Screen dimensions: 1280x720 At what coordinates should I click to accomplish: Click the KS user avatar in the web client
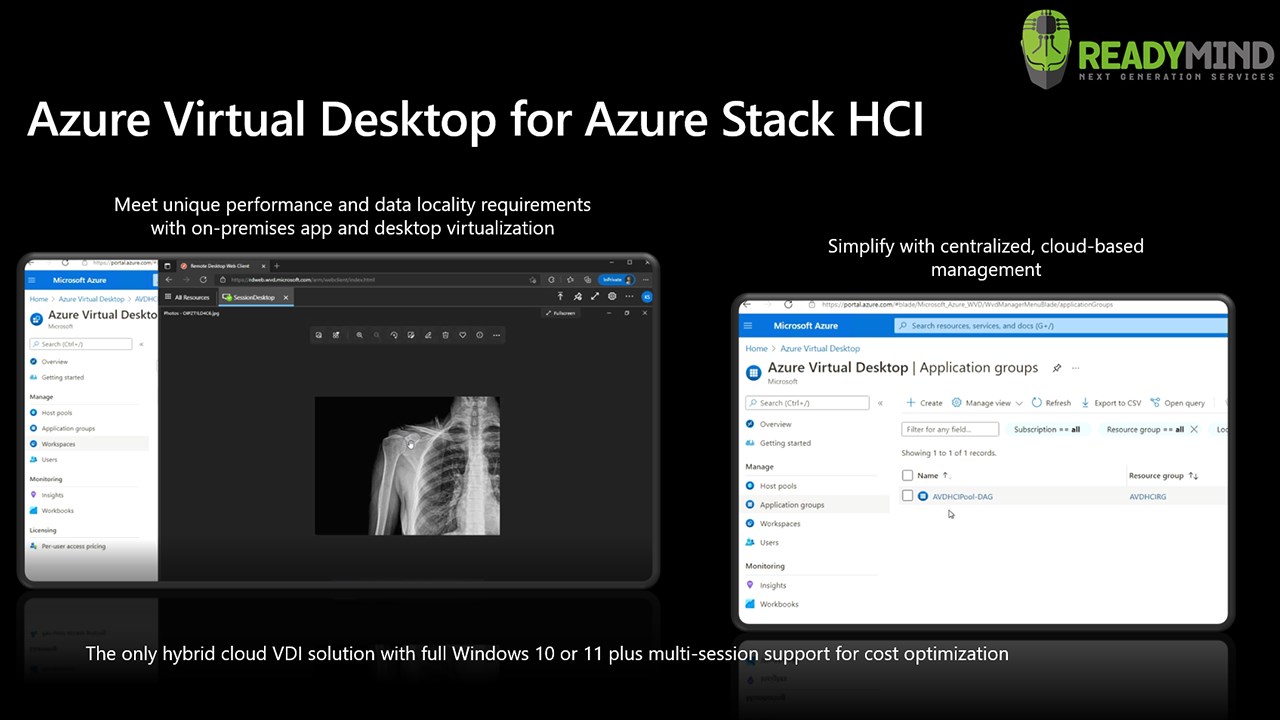point(647,297)
